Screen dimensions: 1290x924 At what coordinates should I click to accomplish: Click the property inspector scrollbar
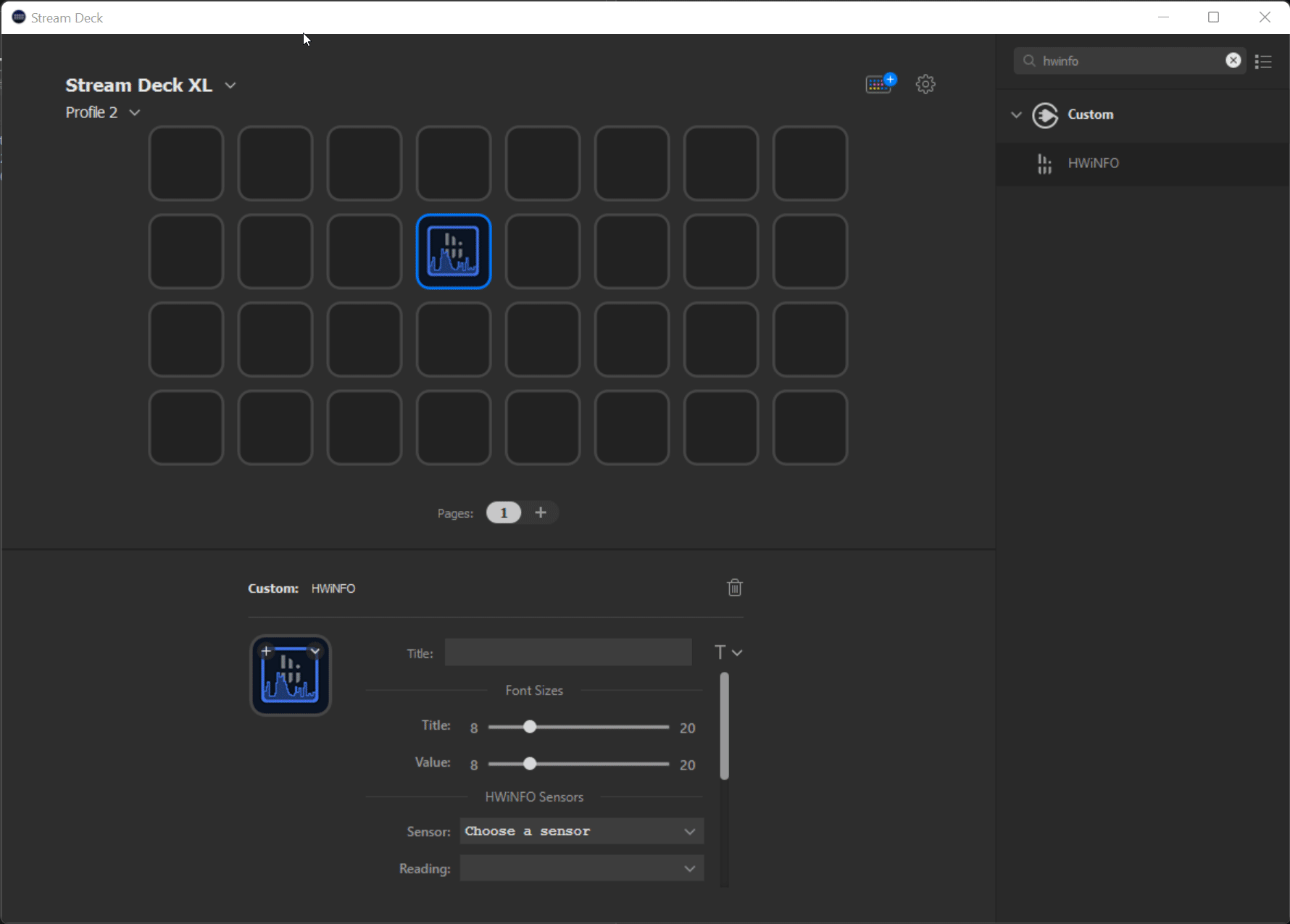pos(725,726)
